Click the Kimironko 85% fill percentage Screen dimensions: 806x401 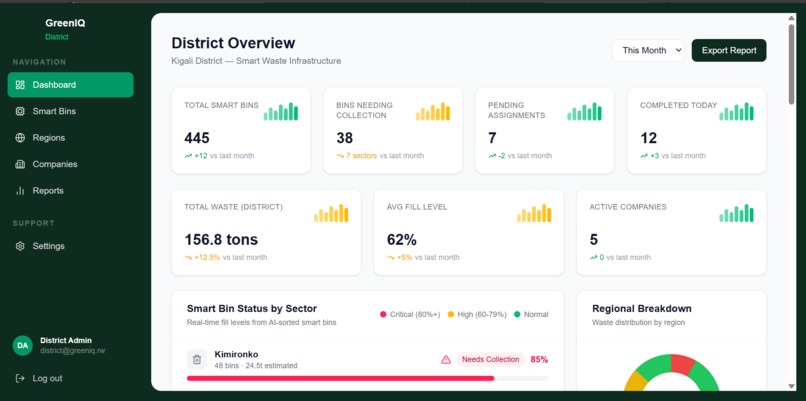[x=539, y=359]
